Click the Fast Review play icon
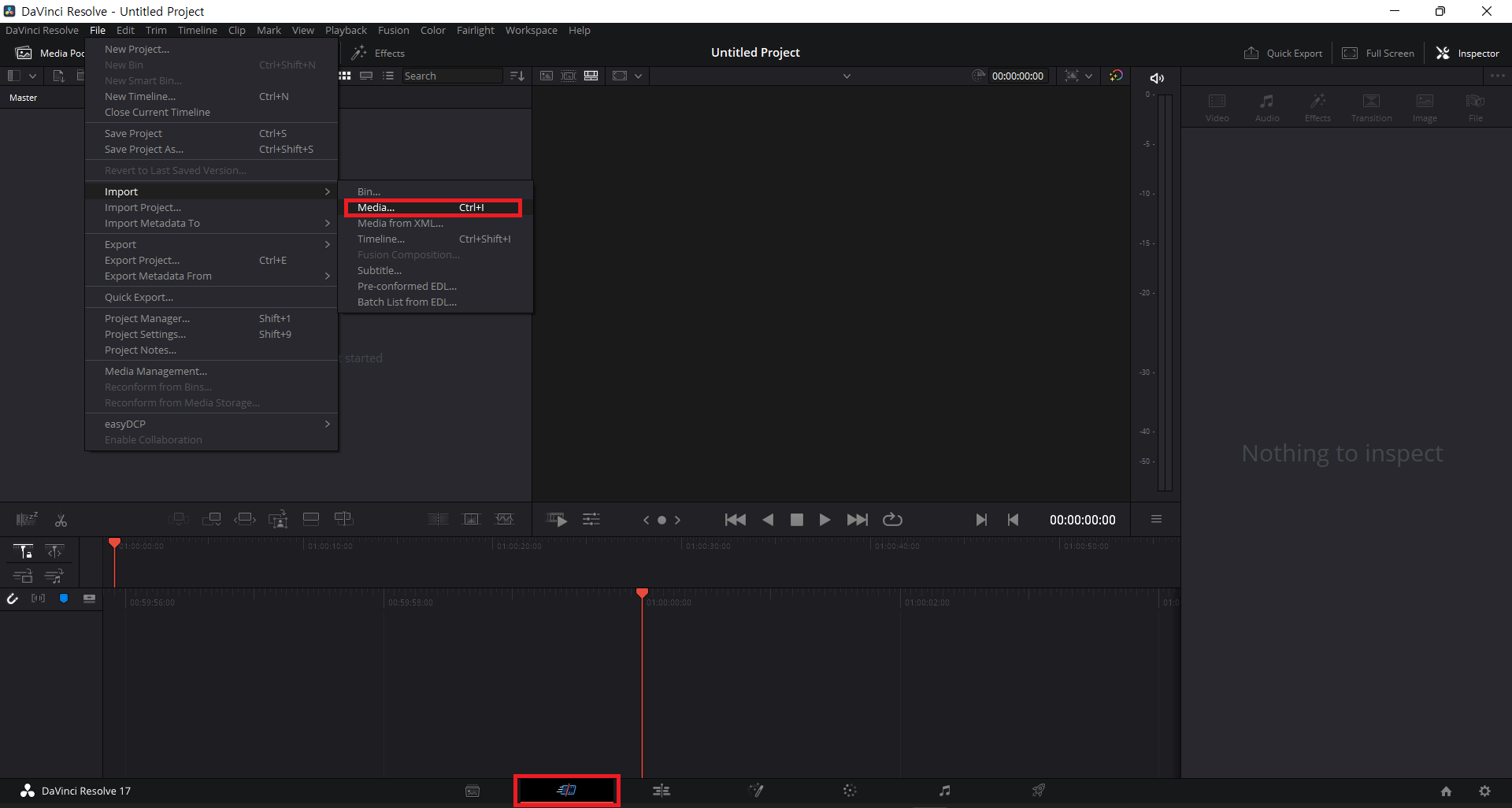1512x808 pixels. click(x=557, y=519)
